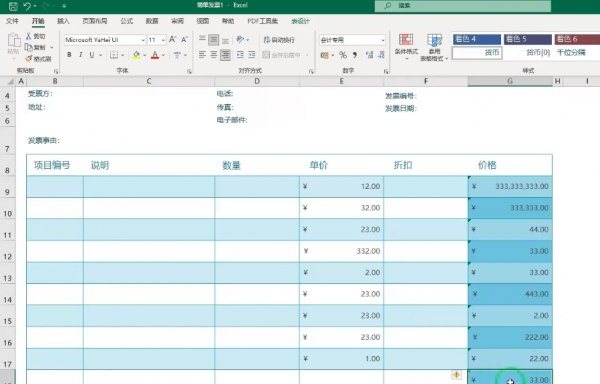This screenshot has width=600, height=384.
Task: Apply the 货币[0] cell style
Action: [x=527, y=53]
